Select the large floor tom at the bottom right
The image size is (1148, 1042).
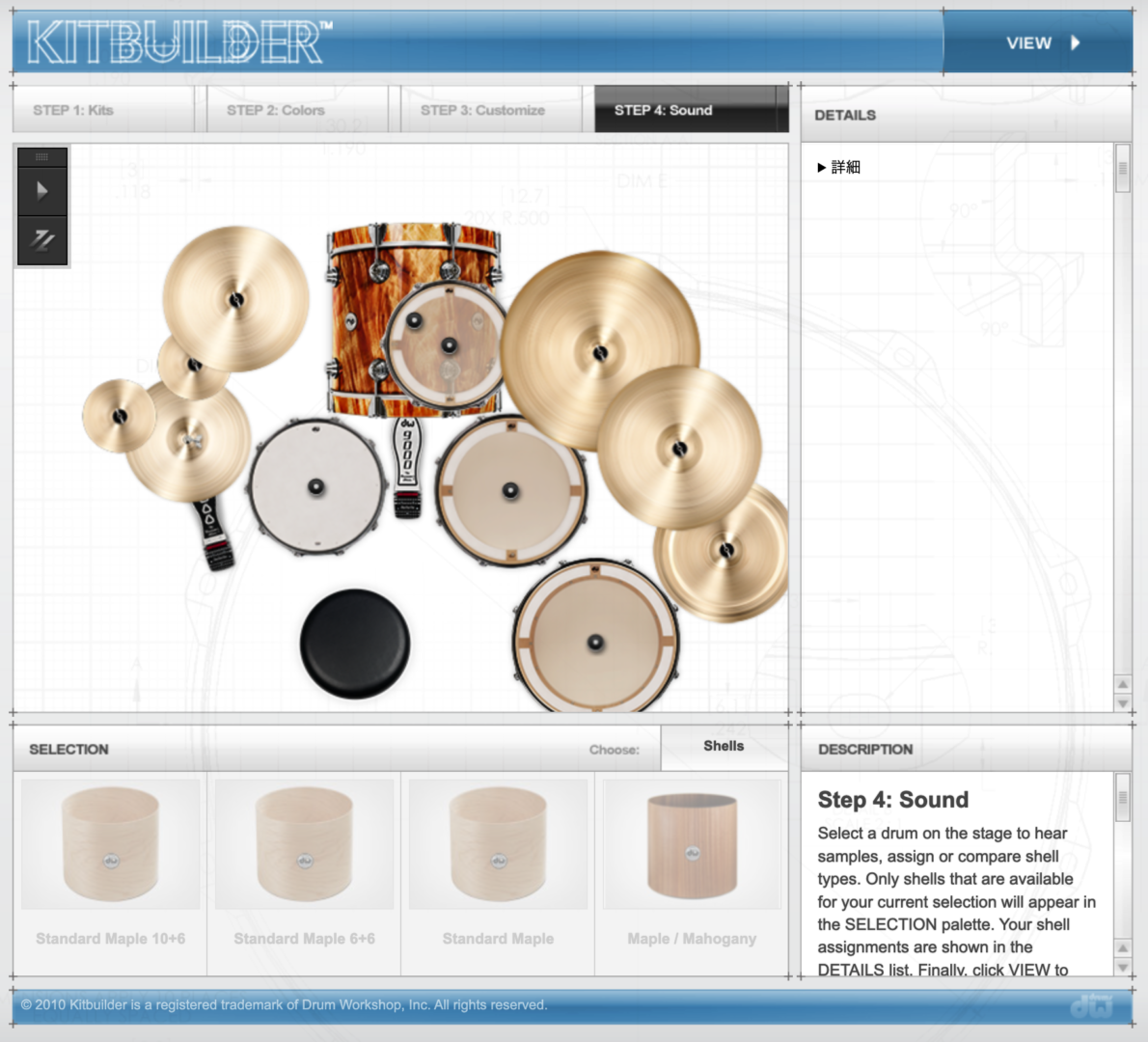(x=595, y=643)
